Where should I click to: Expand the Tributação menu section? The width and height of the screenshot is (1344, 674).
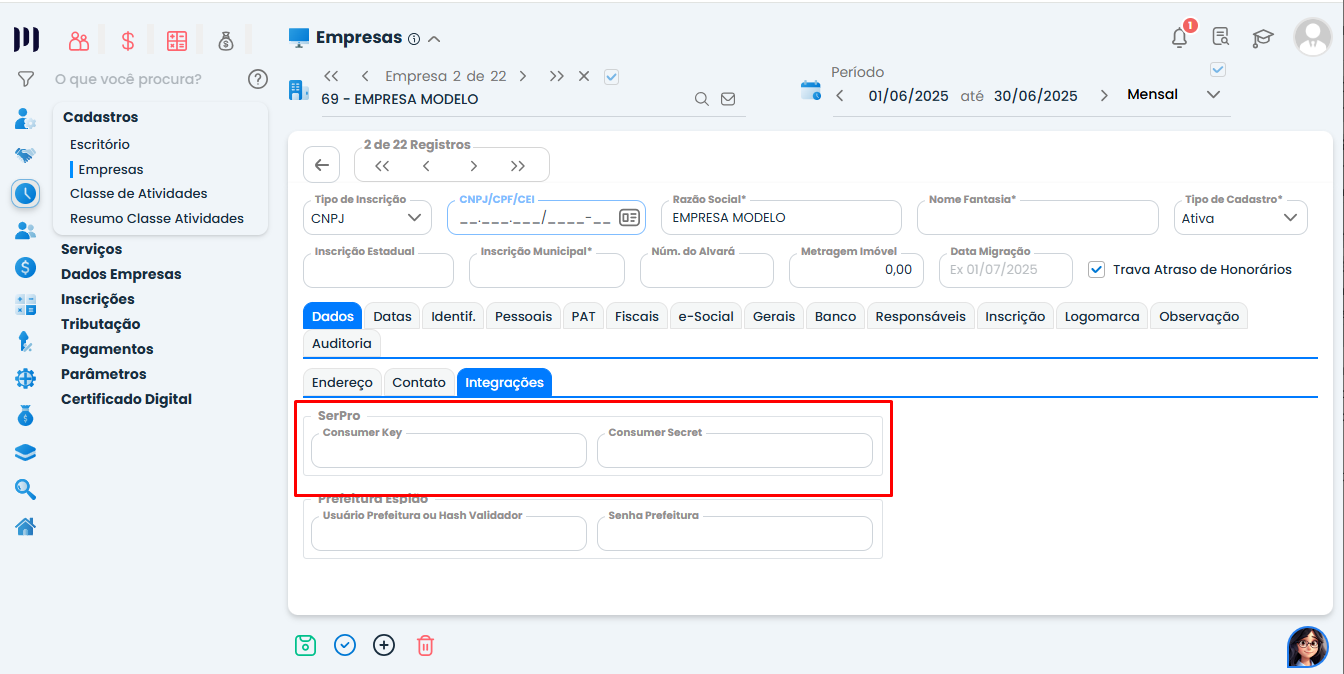(101, 324)
